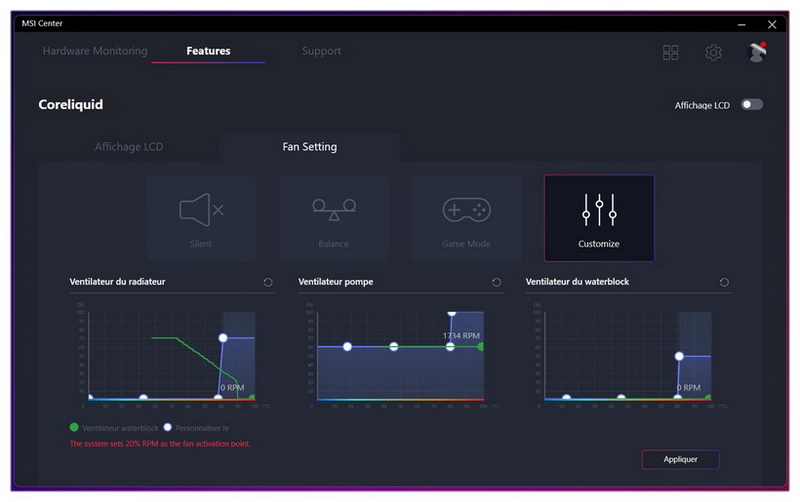Click the middle pump fan curve point

tap(394, 346)
